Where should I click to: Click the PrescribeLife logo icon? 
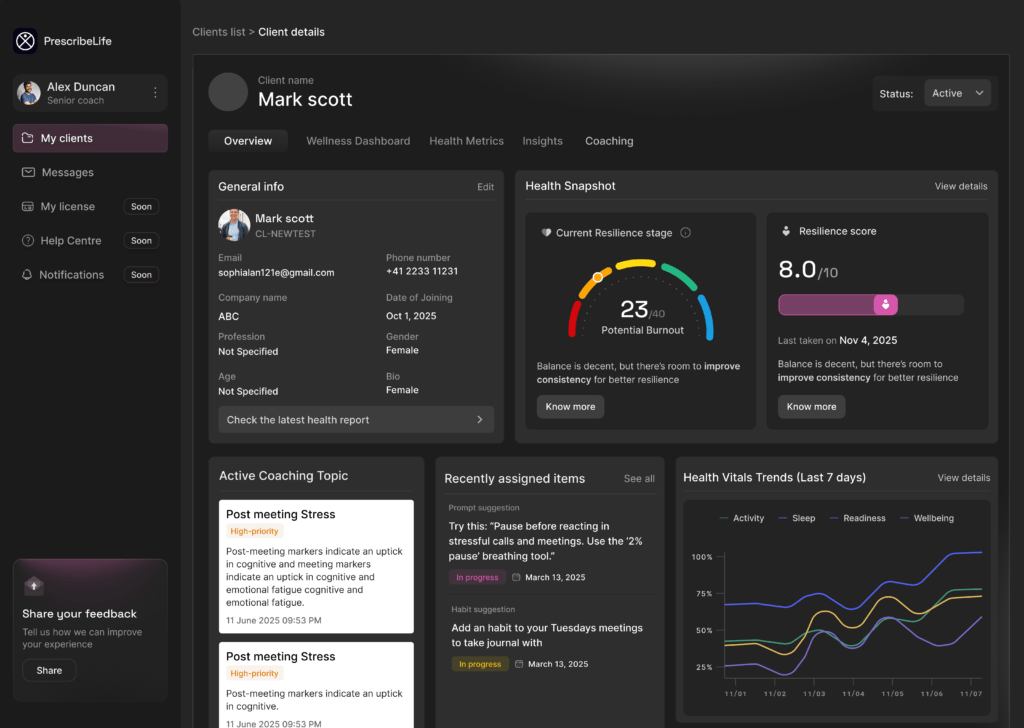point(25,41)
